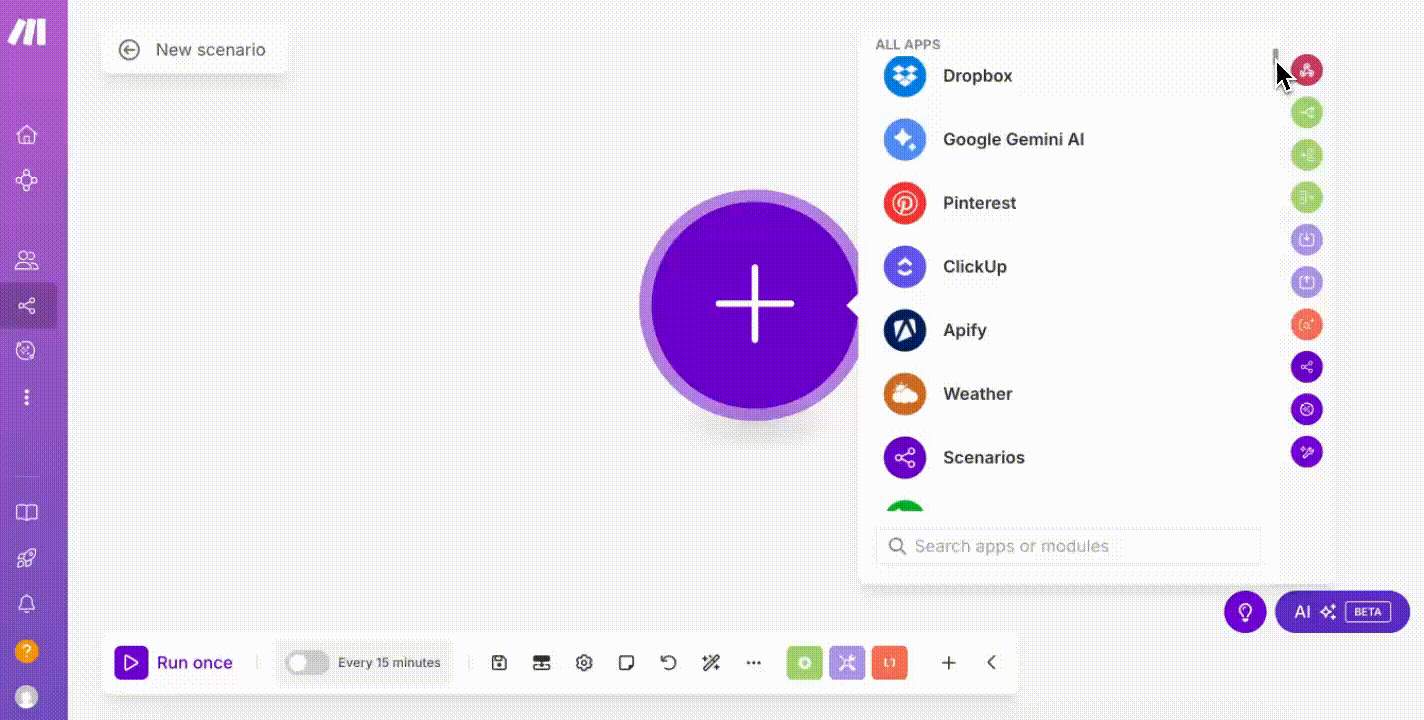Open the AI BETA assistant button
The image size is (1424, 720).
click(x=1342, y=612)
